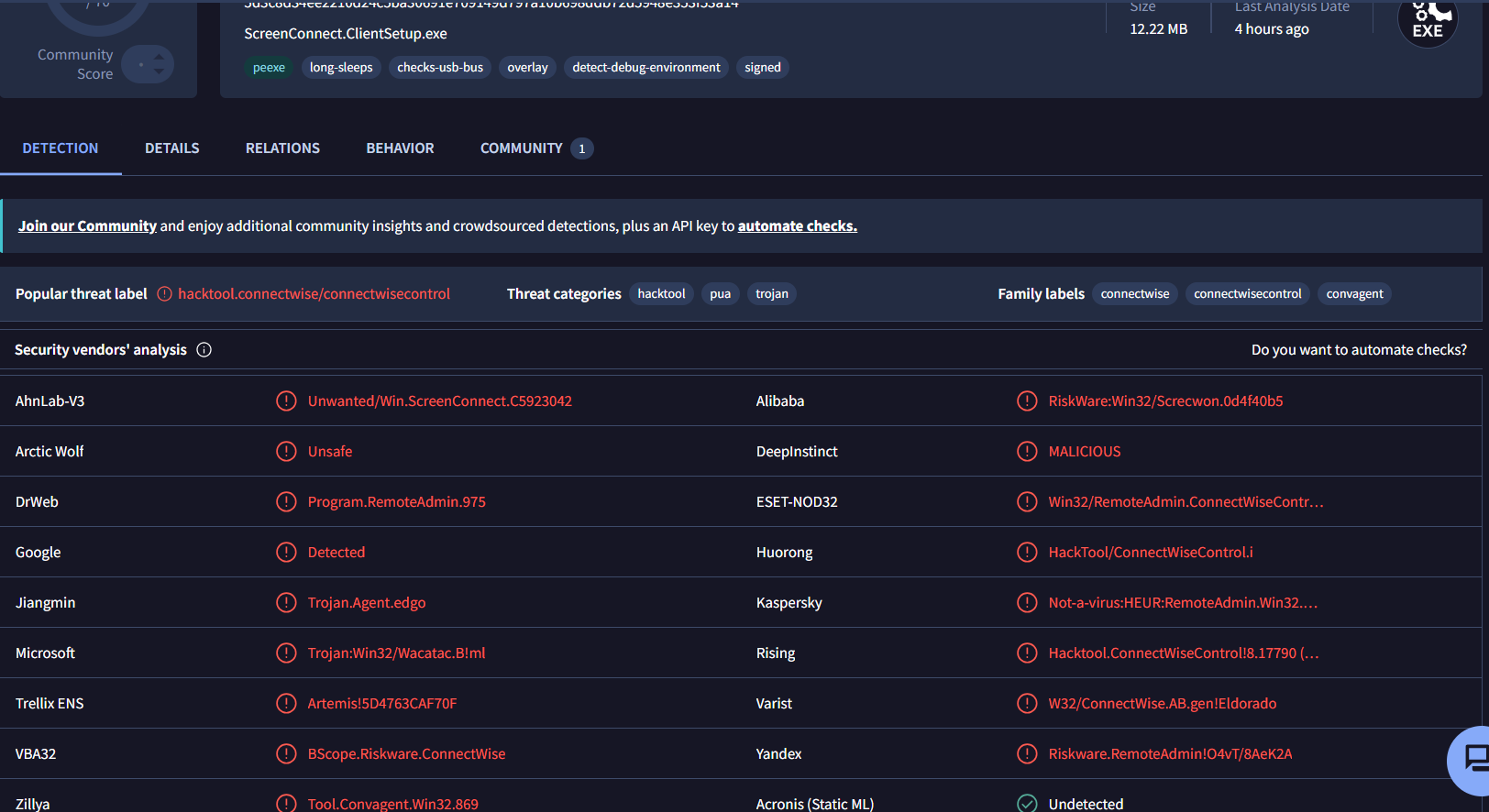
Task: Click detection 'Trojan:Win32/Wacatac.B!ml'
Action: click(397, 653)
